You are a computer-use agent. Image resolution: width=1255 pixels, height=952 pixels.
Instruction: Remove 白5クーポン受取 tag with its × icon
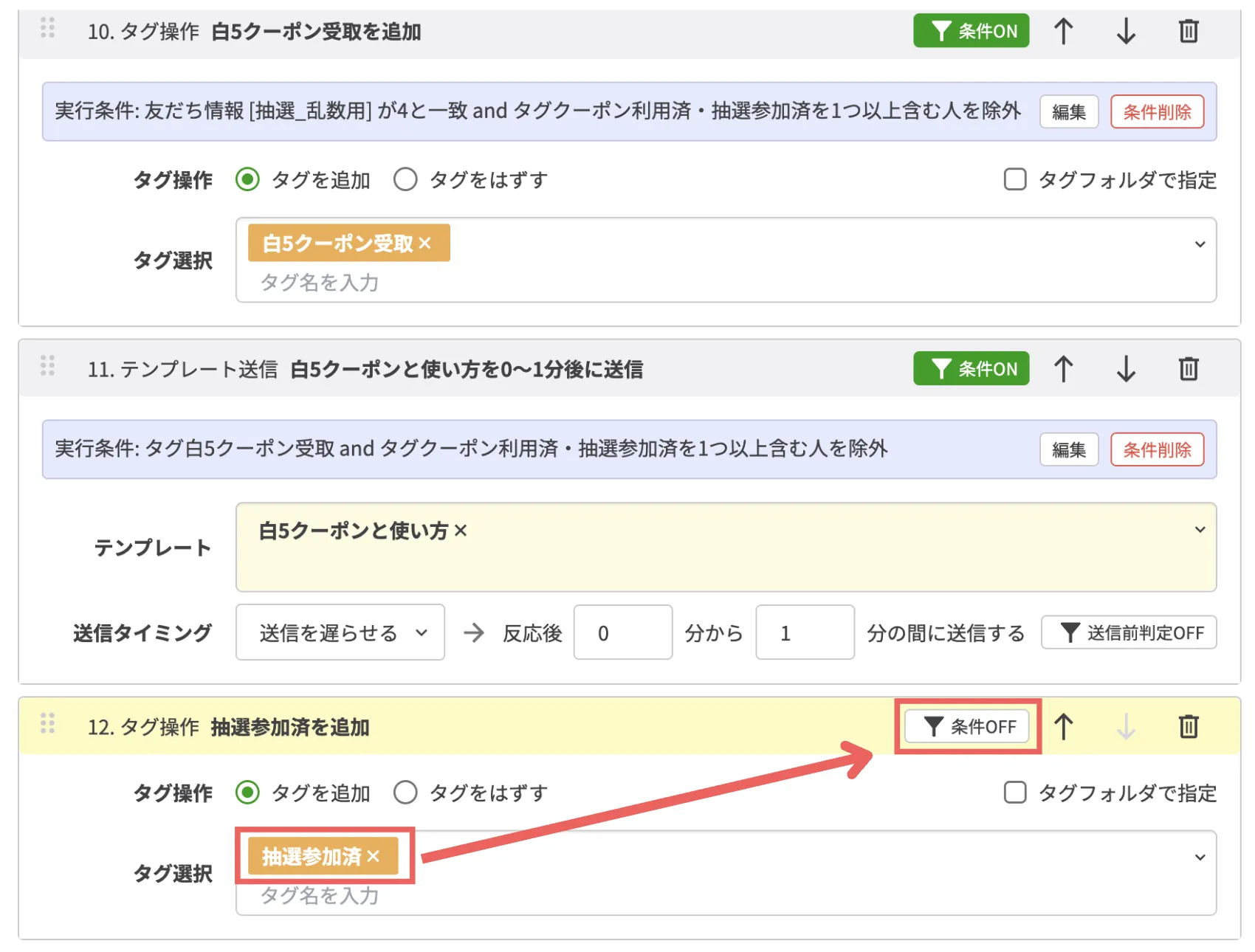coord(424,243)
